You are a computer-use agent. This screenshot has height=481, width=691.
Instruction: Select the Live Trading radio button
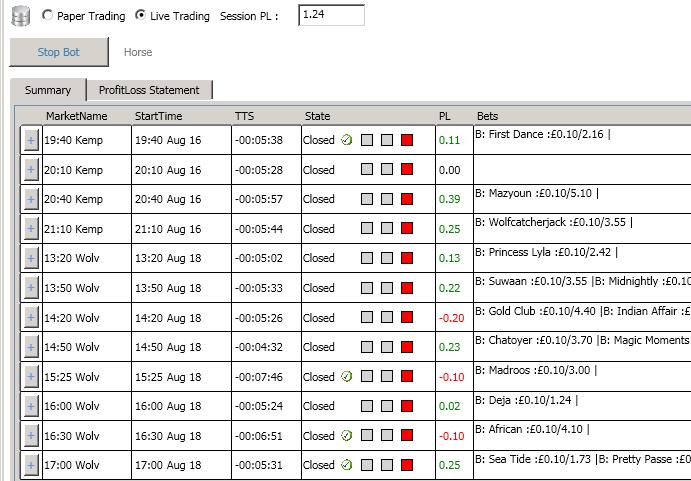click(x=140, y=15)
